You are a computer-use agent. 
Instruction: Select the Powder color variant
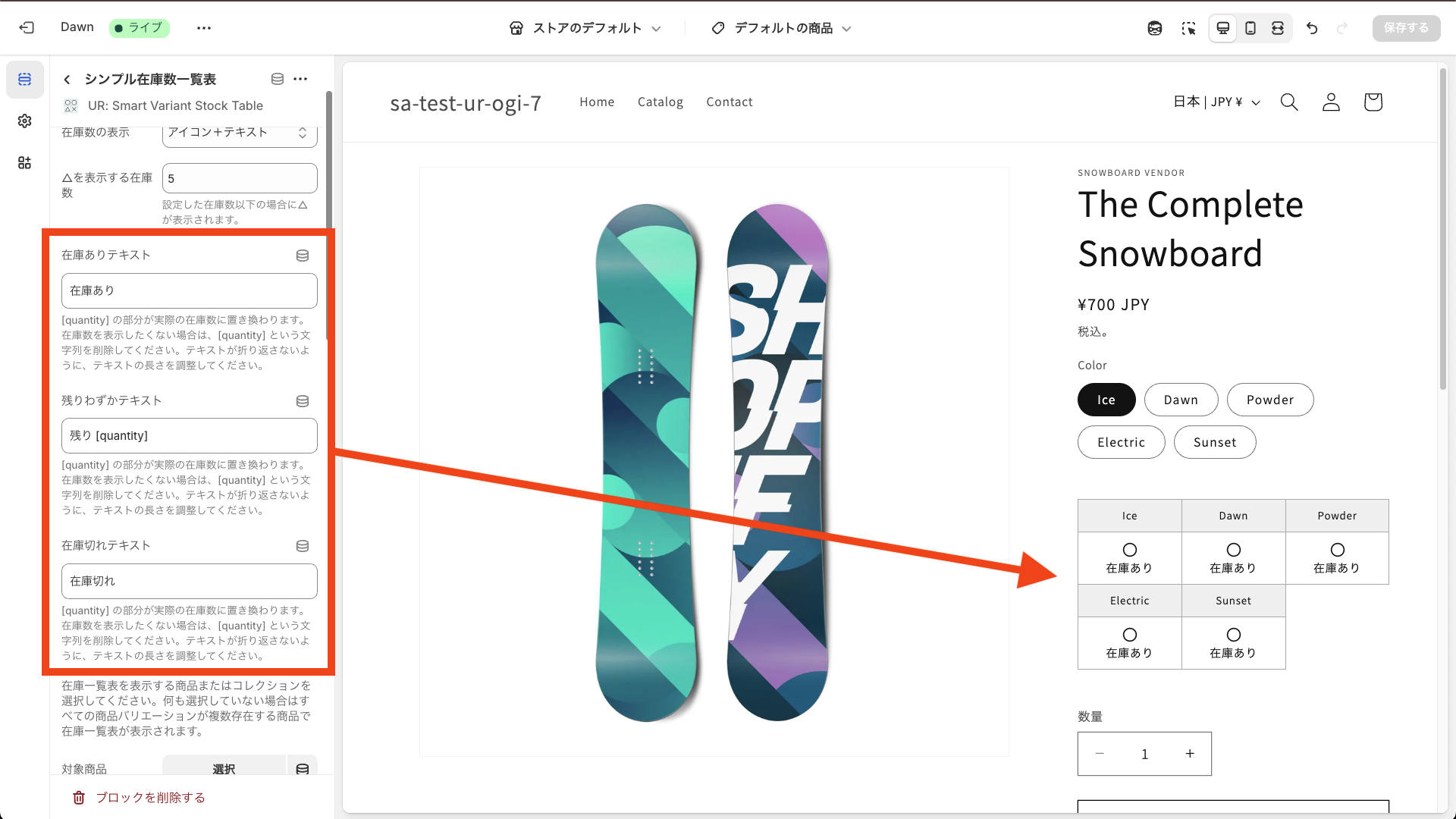coord(1269,400)
